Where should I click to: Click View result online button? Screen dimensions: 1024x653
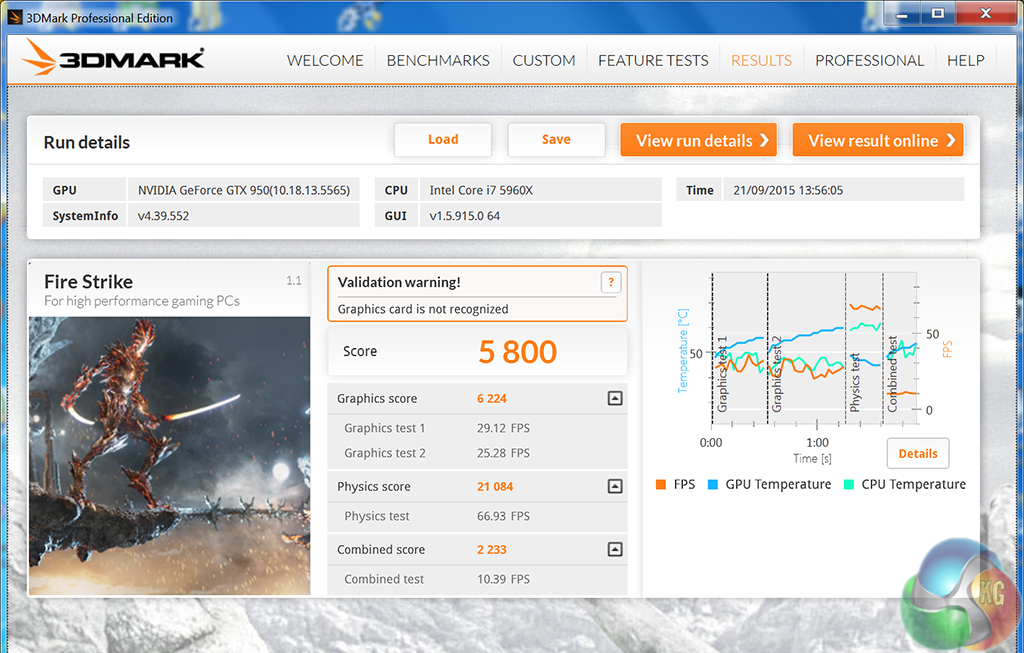[x=878, y=140]
